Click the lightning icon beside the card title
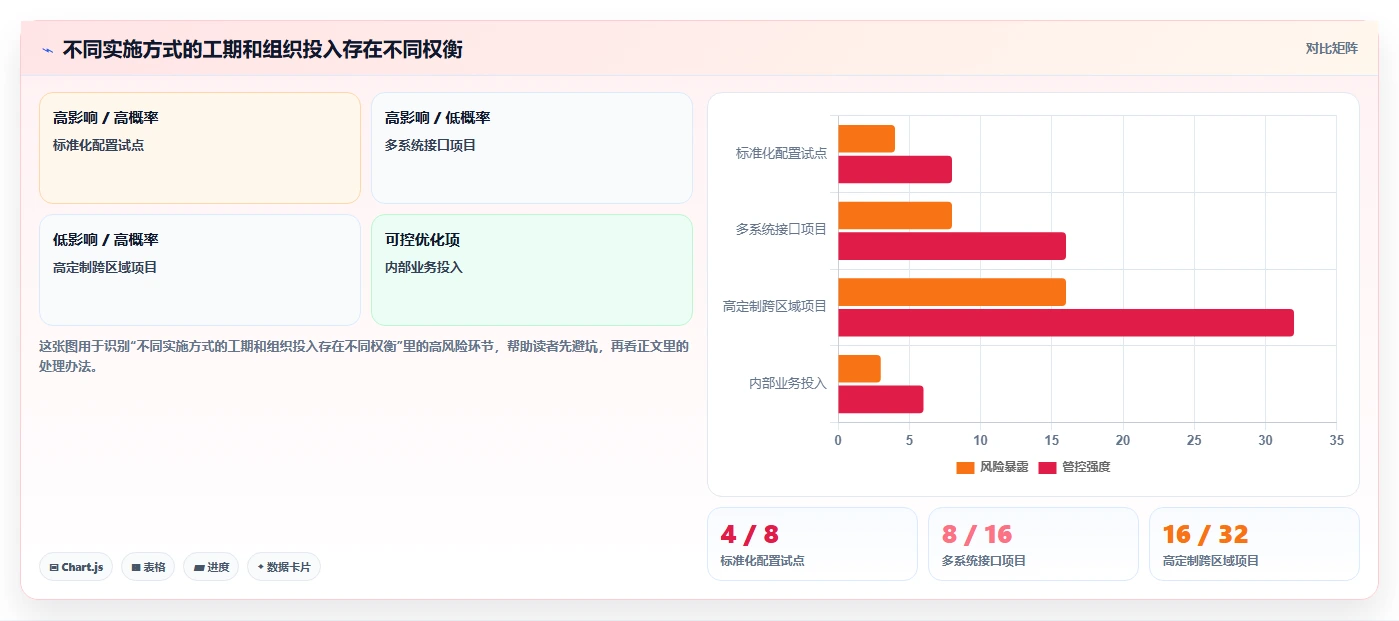The height and width of the screenshot is (621, 1399). (x=47, y=50)
